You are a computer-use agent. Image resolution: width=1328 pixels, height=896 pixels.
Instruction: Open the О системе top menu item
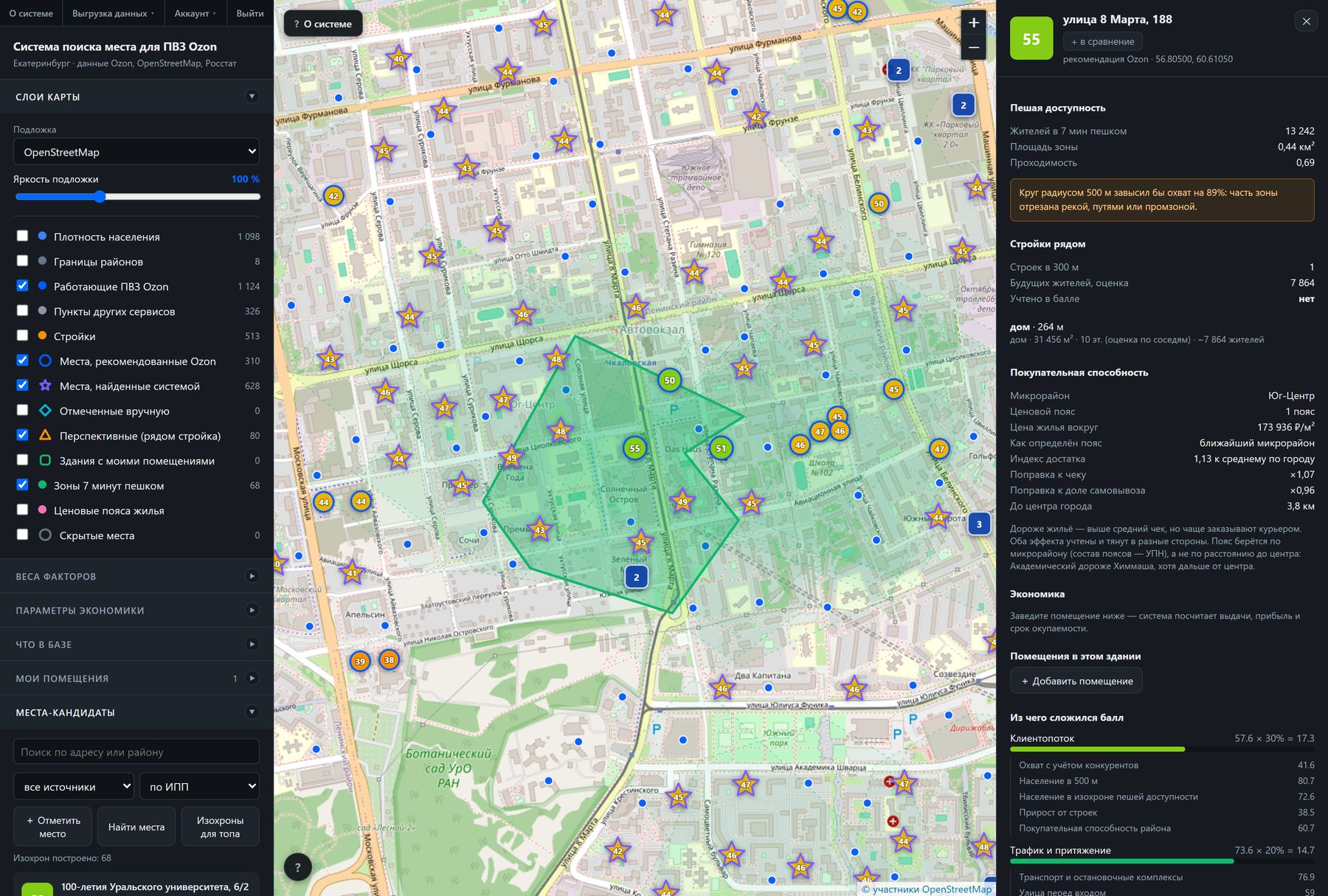click(x=31, y=13)
